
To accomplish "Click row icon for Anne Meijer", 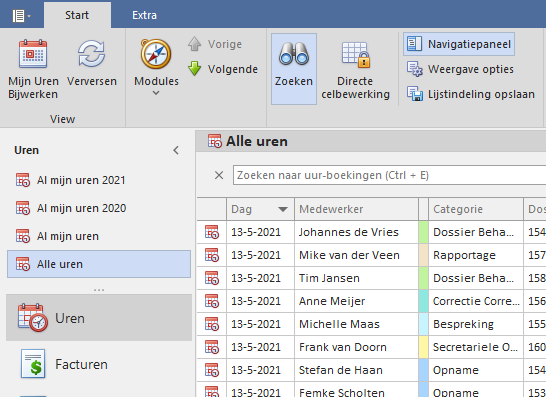I will pos(212,301).
